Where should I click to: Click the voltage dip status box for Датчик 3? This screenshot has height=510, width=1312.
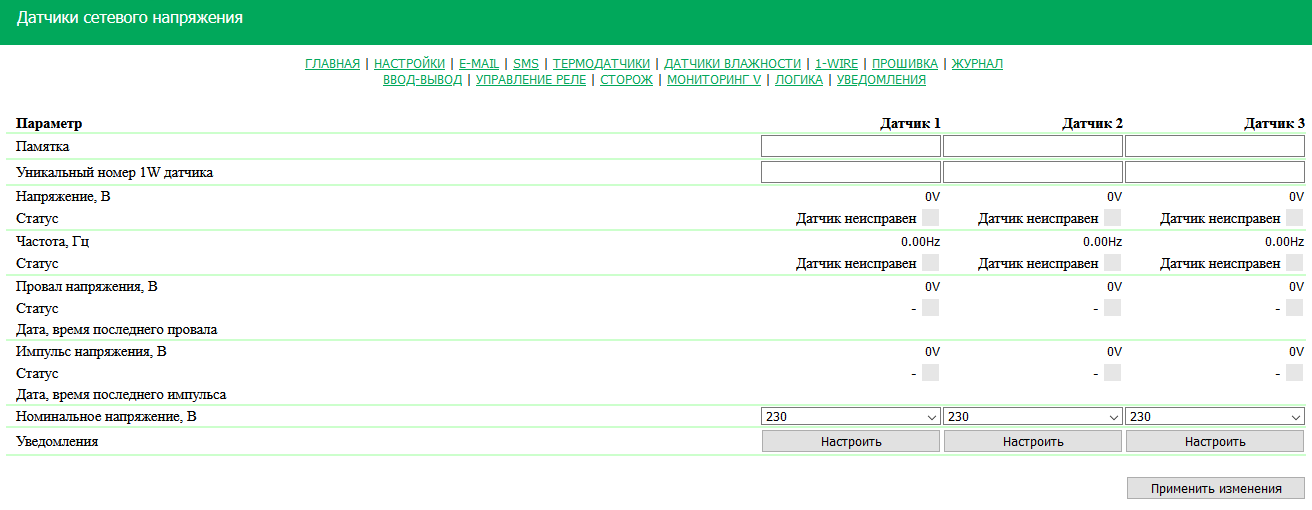pyautogui.click(x=1294, y=309)
